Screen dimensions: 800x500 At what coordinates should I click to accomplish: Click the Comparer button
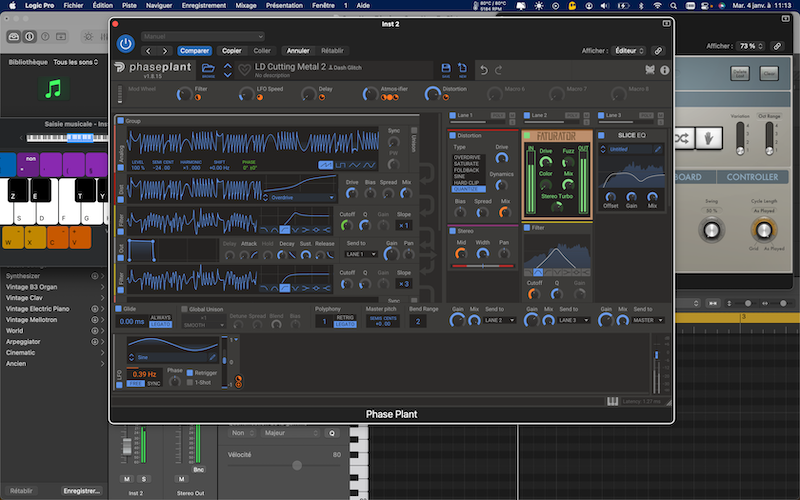pyautogui.click(x=194, y=51)
